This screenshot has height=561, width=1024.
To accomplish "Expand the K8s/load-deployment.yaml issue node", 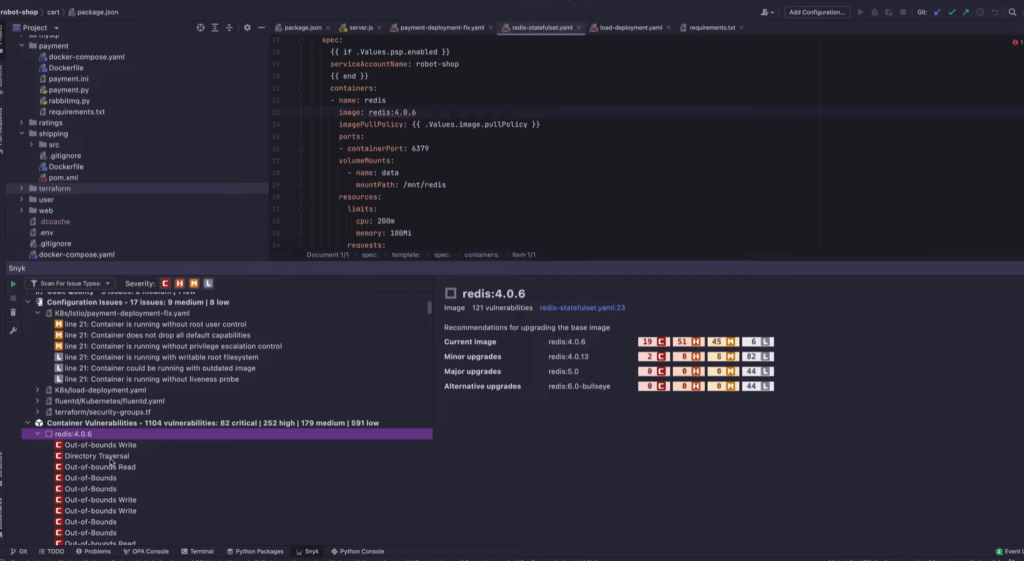I will [x=38, y=390].
